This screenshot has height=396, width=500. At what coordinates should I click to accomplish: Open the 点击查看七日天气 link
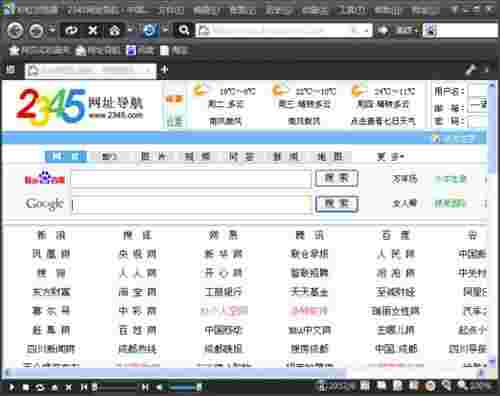pos(383,121)
